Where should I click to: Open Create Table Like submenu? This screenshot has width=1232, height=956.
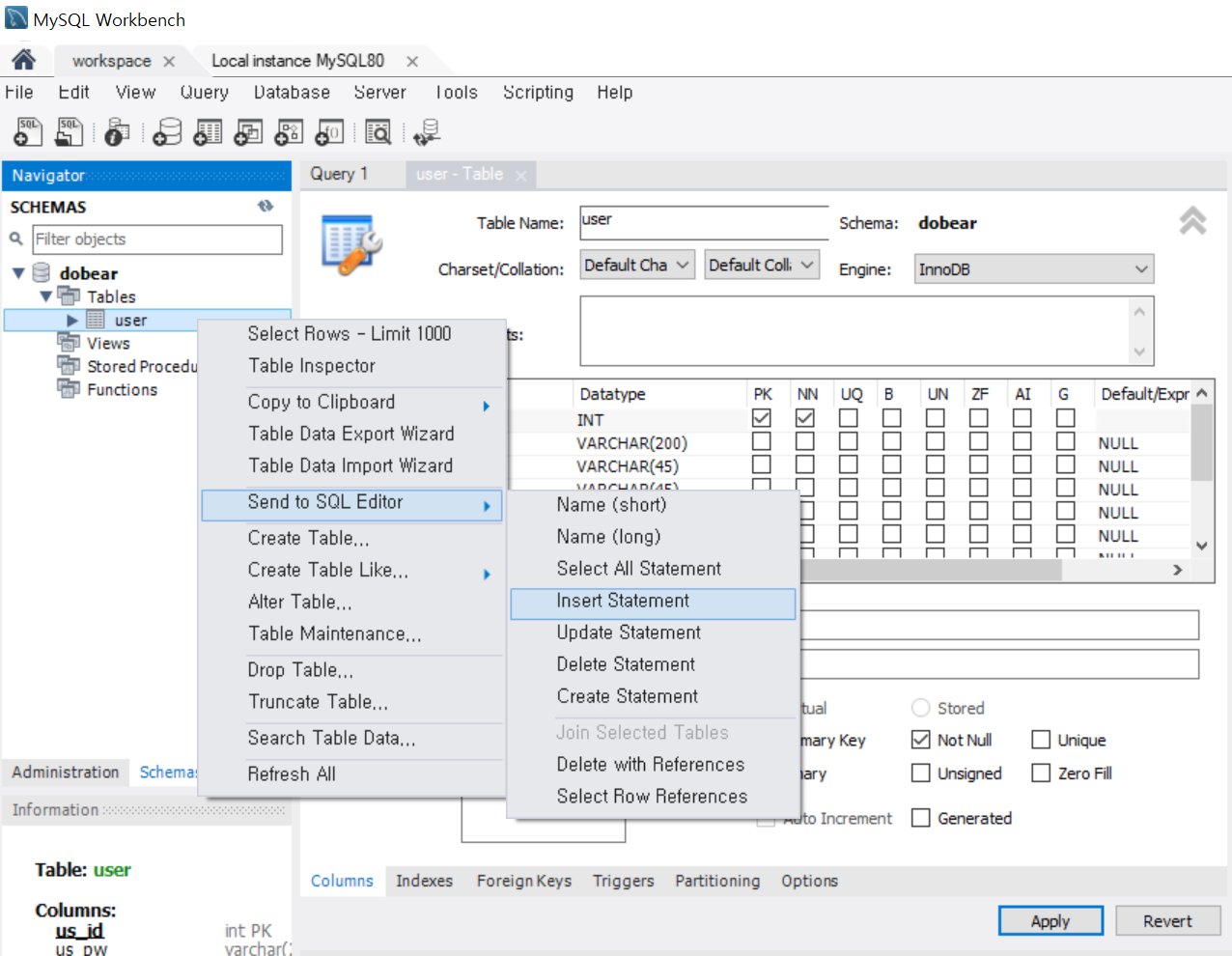(x=351, y=570)
